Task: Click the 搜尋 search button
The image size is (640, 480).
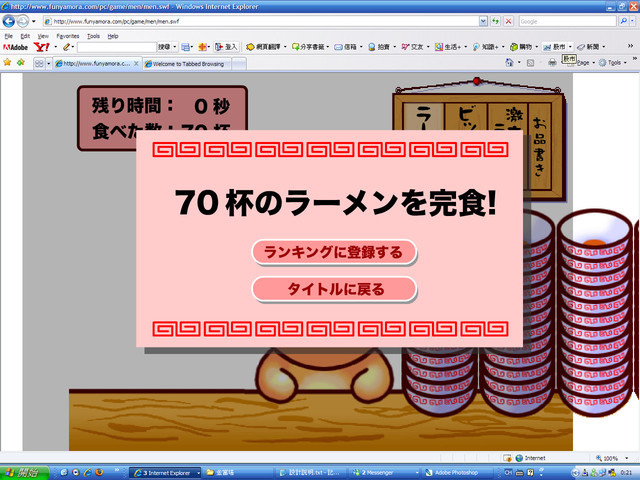Action: pos(164,47)
